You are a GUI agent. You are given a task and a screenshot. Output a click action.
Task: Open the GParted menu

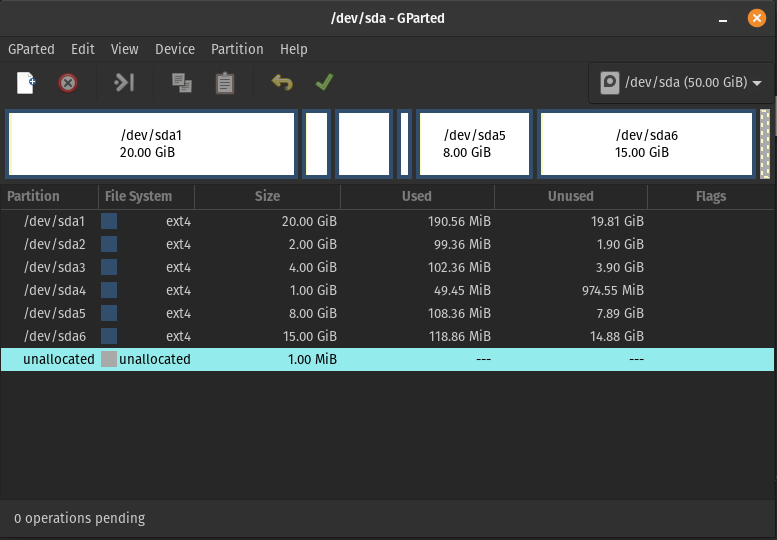[x=31, y=49]
